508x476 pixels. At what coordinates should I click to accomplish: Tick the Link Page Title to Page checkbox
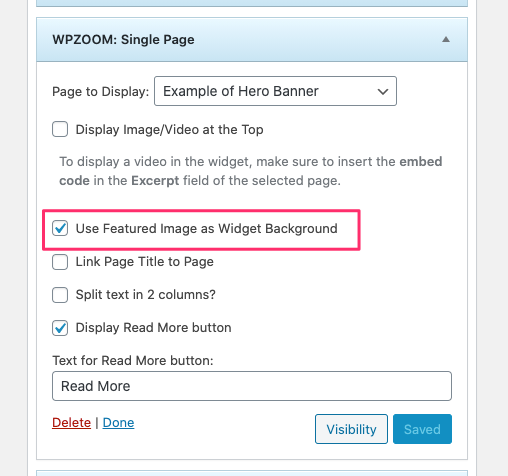pyautogui.click(x=60, y=262)
